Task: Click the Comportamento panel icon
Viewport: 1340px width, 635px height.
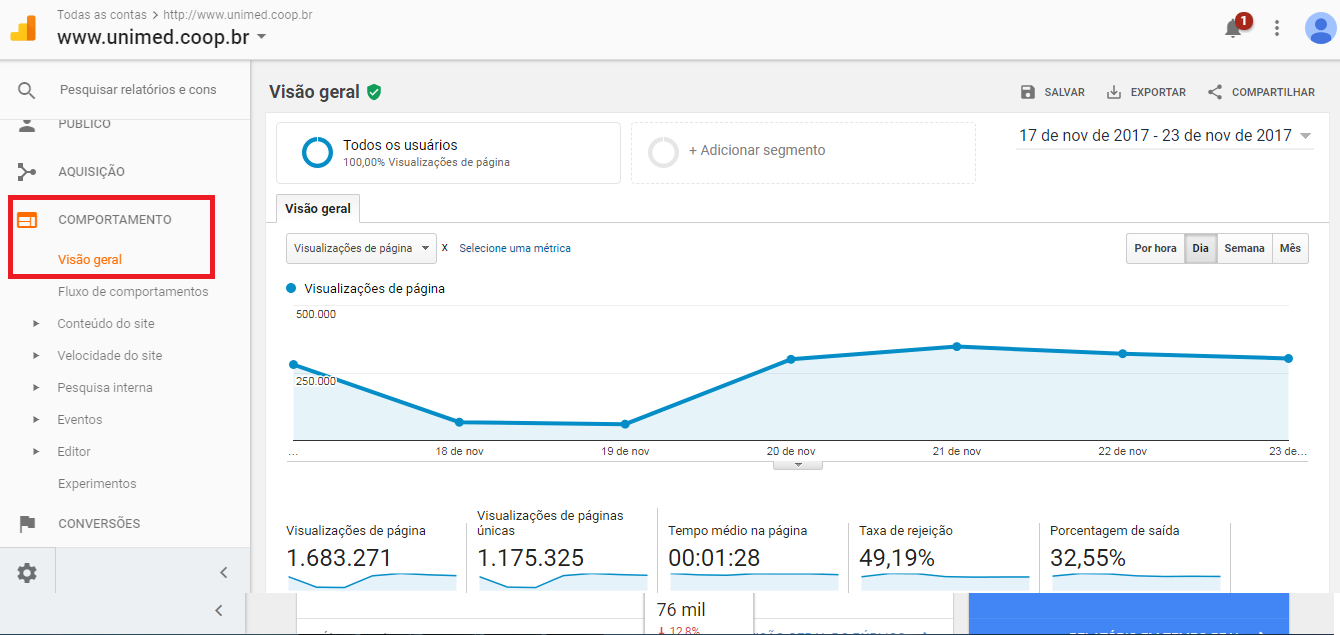Action: click(x=27, y=220)
